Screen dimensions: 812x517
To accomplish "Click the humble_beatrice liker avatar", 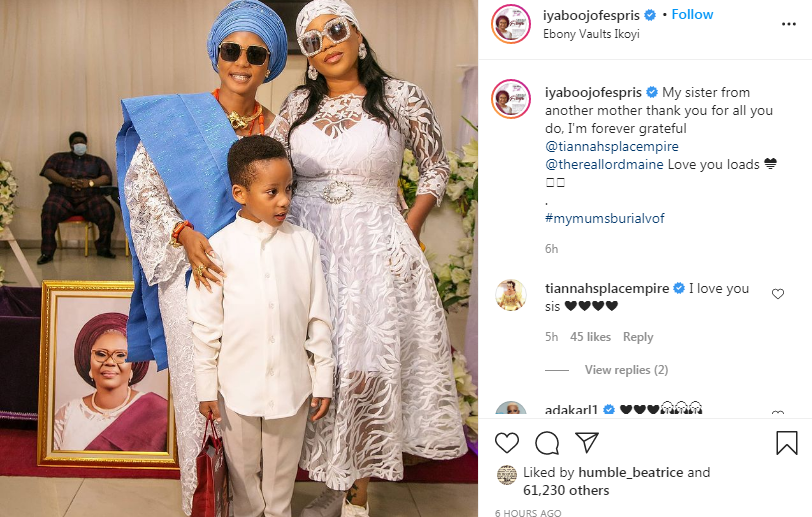I will 507,475.
